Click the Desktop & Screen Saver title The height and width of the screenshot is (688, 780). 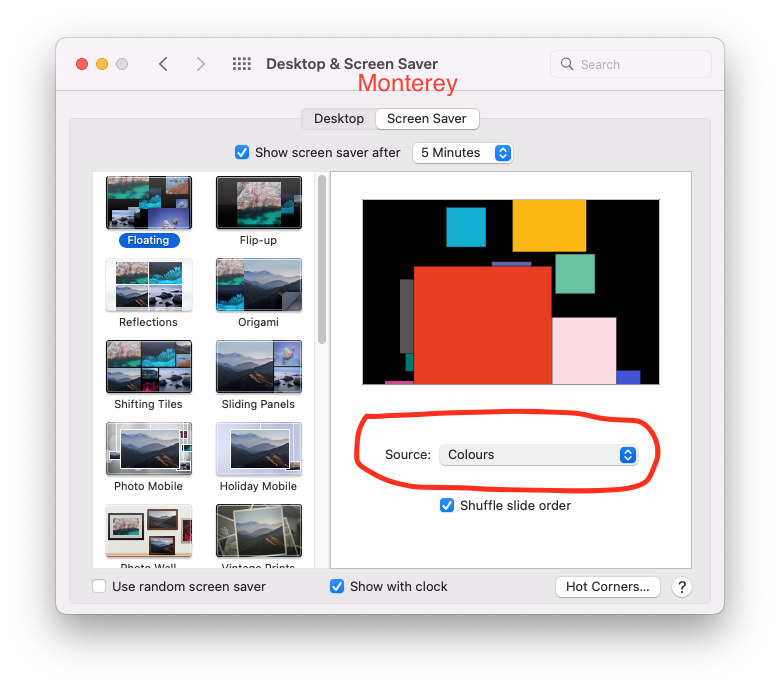coord(352,64)
